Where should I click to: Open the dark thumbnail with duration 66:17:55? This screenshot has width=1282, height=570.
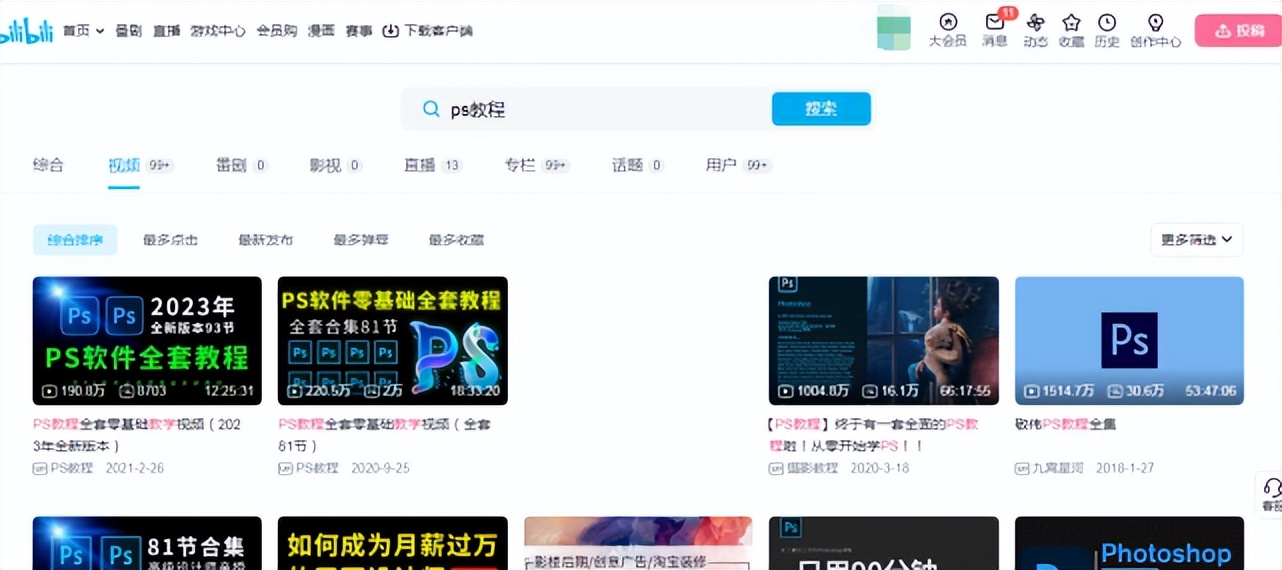(884, 341)
